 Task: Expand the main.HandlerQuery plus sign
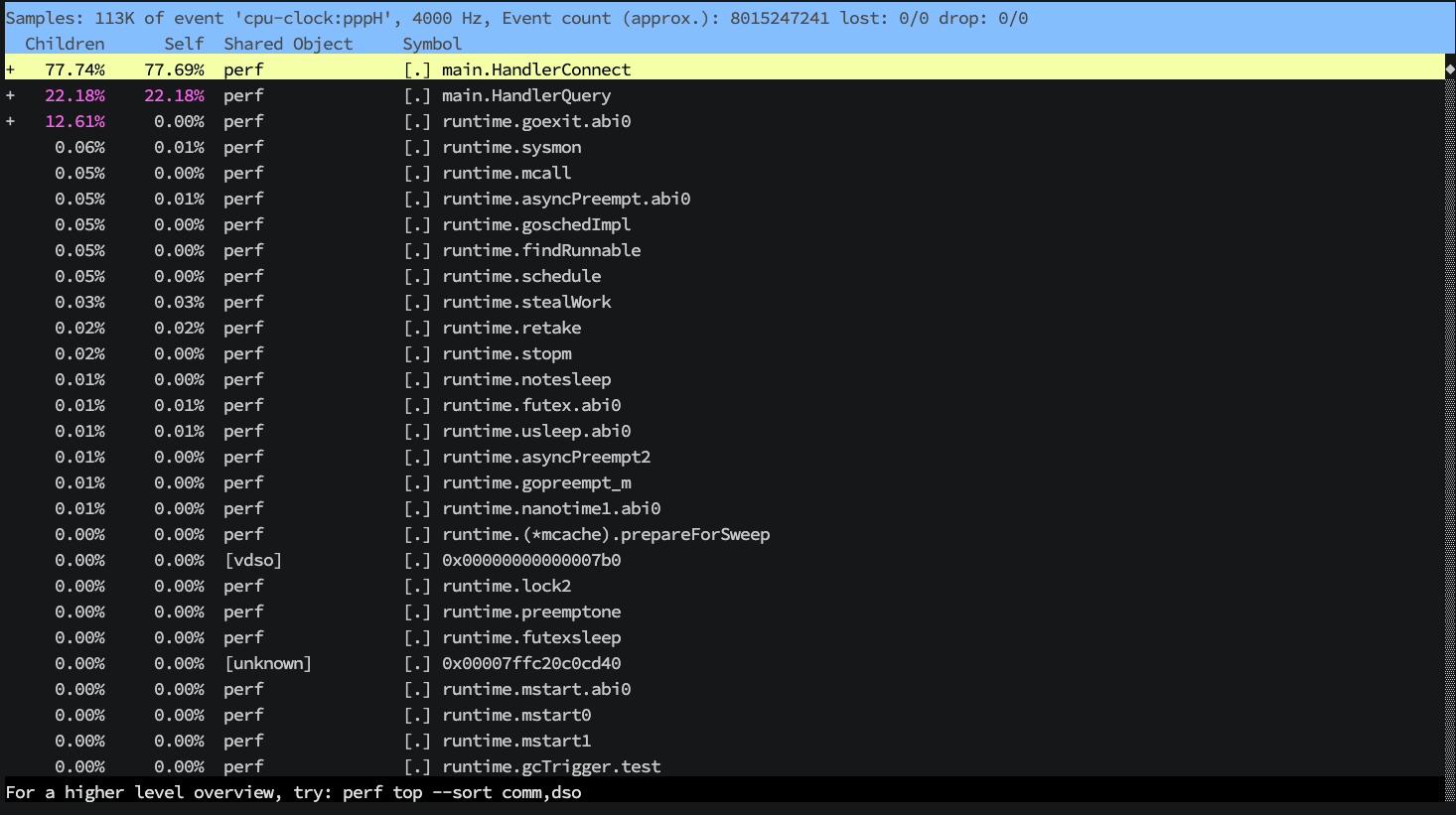(10, 95)
